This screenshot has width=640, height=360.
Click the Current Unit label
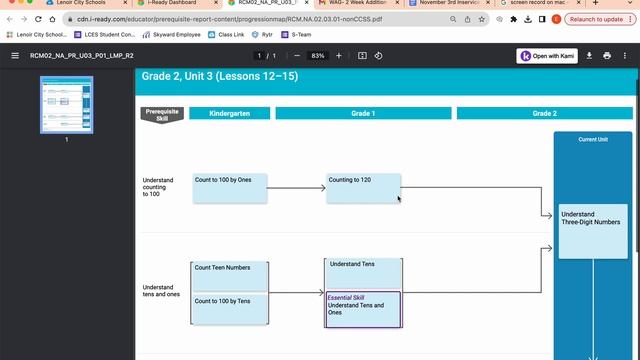tap(593, 140)
